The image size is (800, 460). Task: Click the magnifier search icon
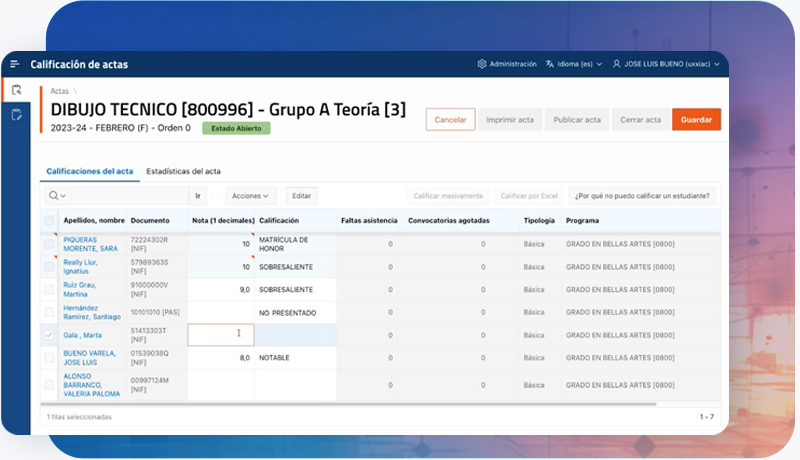coord(56,196)
